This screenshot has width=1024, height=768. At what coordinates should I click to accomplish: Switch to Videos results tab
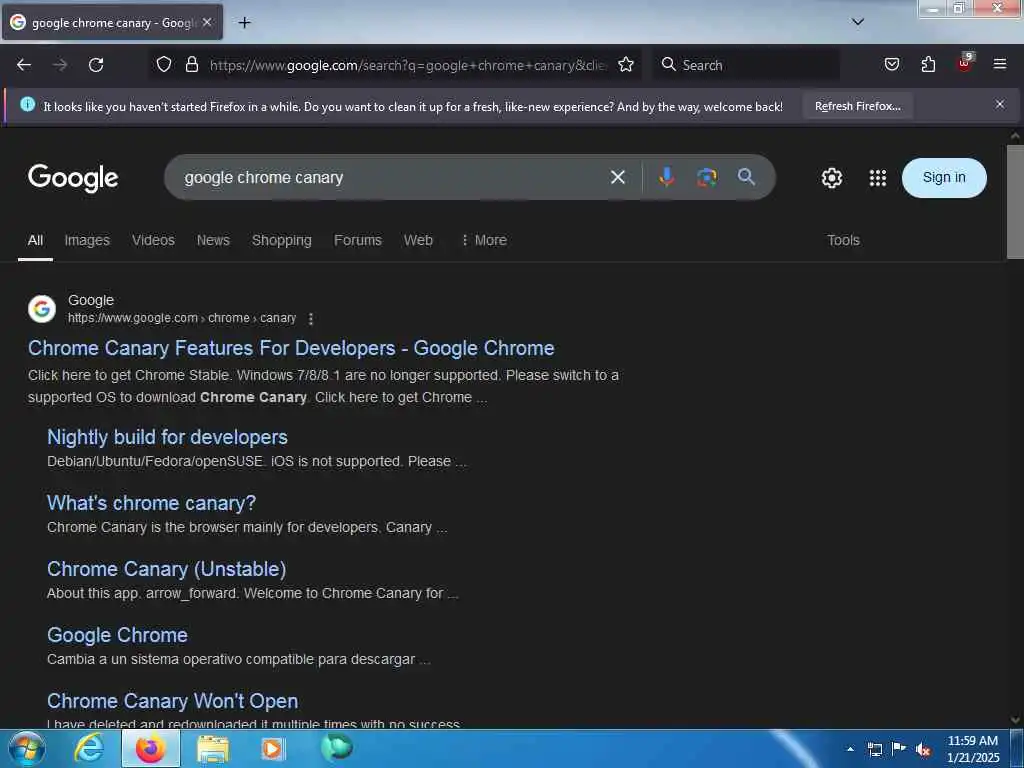153,240
